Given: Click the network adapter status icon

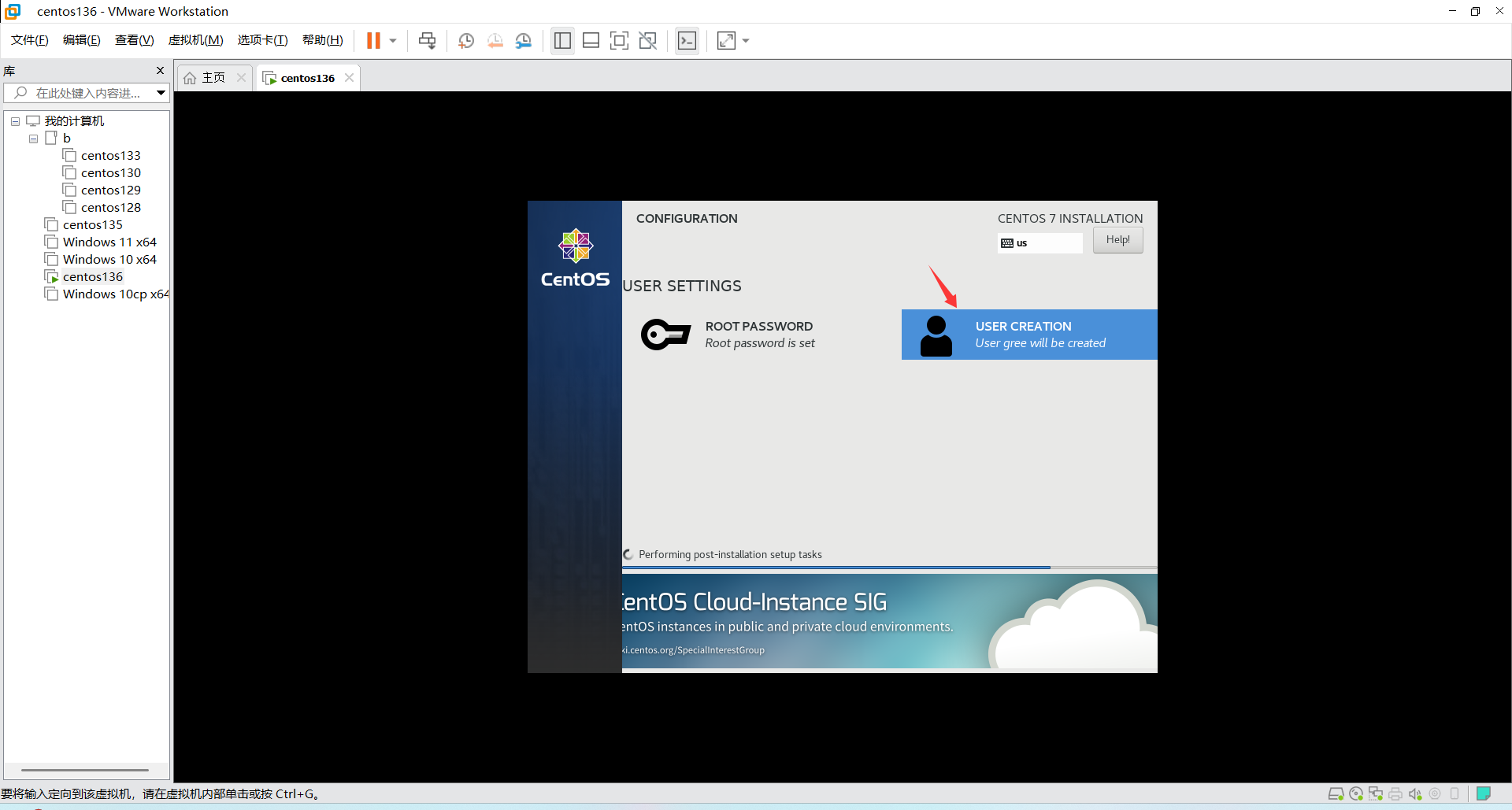Looking at the screenshot, I should tap(1376, 793).
